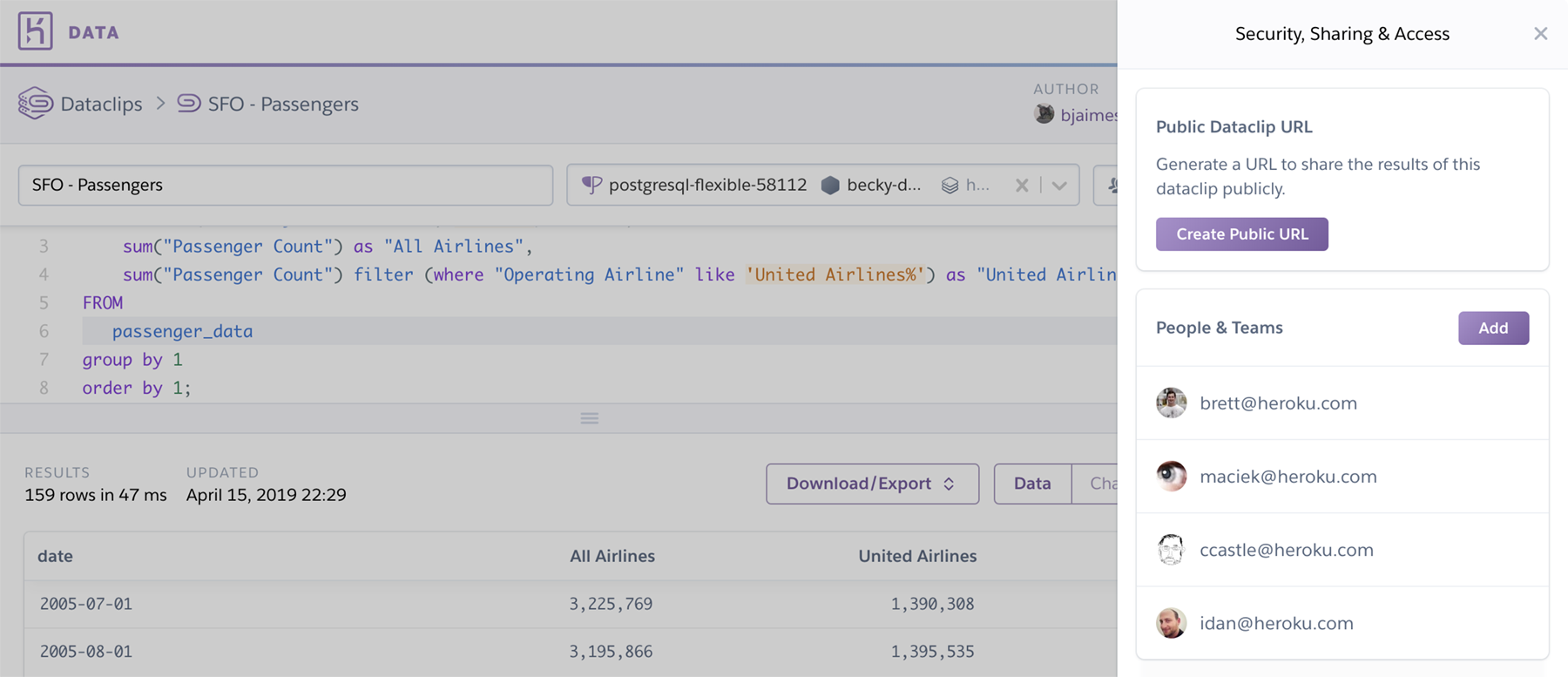The image size is (1568, 677).
Task: Close the Security, Sharing & Access panel
Action: click(1540, 34)
